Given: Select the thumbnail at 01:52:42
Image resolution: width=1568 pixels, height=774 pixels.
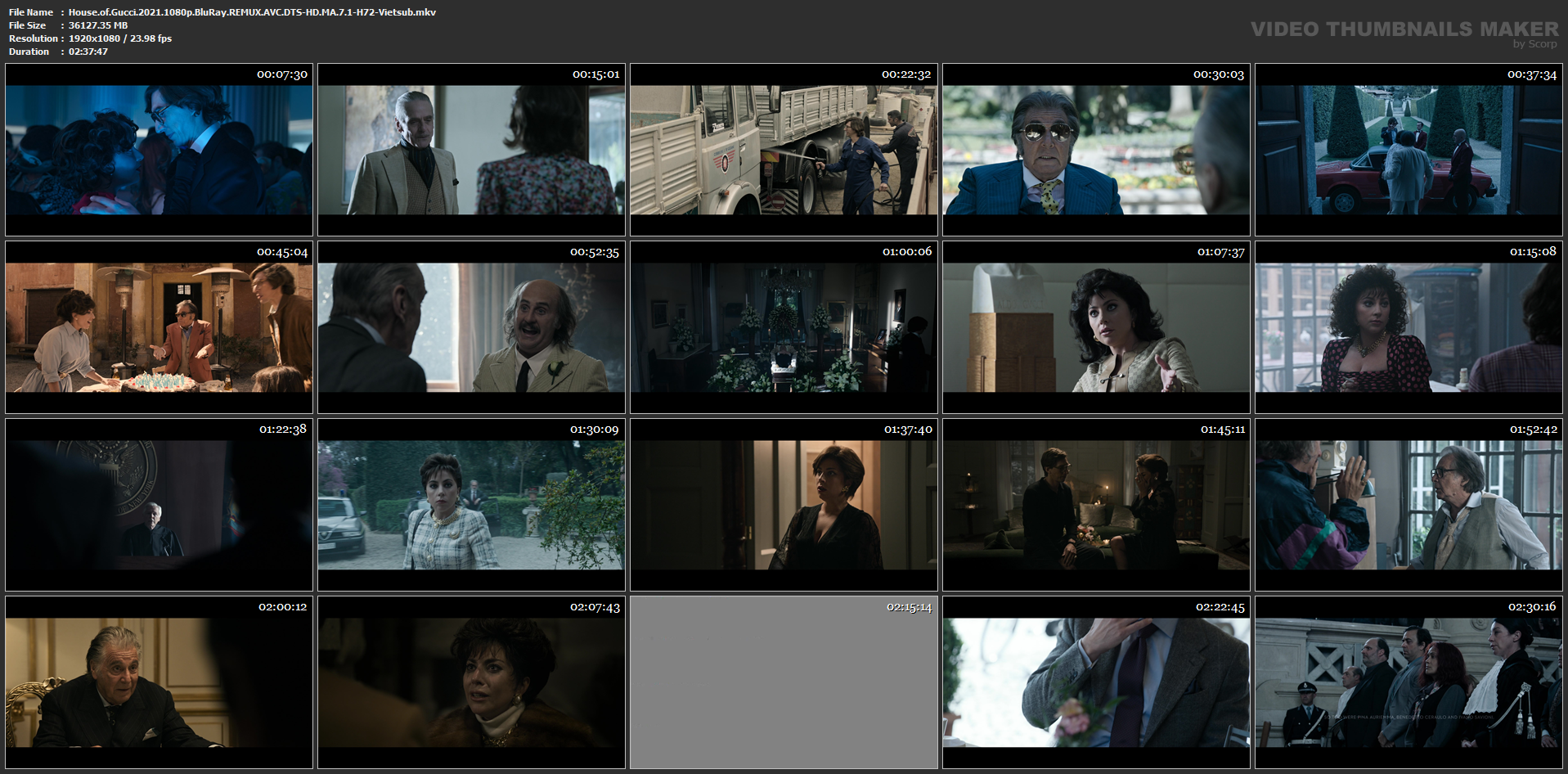Looking at the screenshot, I should pos(1409,505).
